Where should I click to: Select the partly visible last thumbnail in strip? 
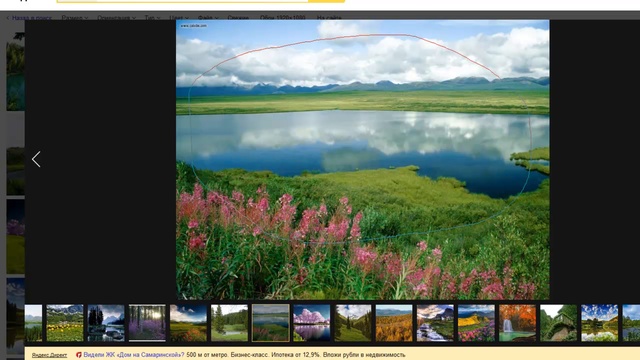(x=631, y=323)
